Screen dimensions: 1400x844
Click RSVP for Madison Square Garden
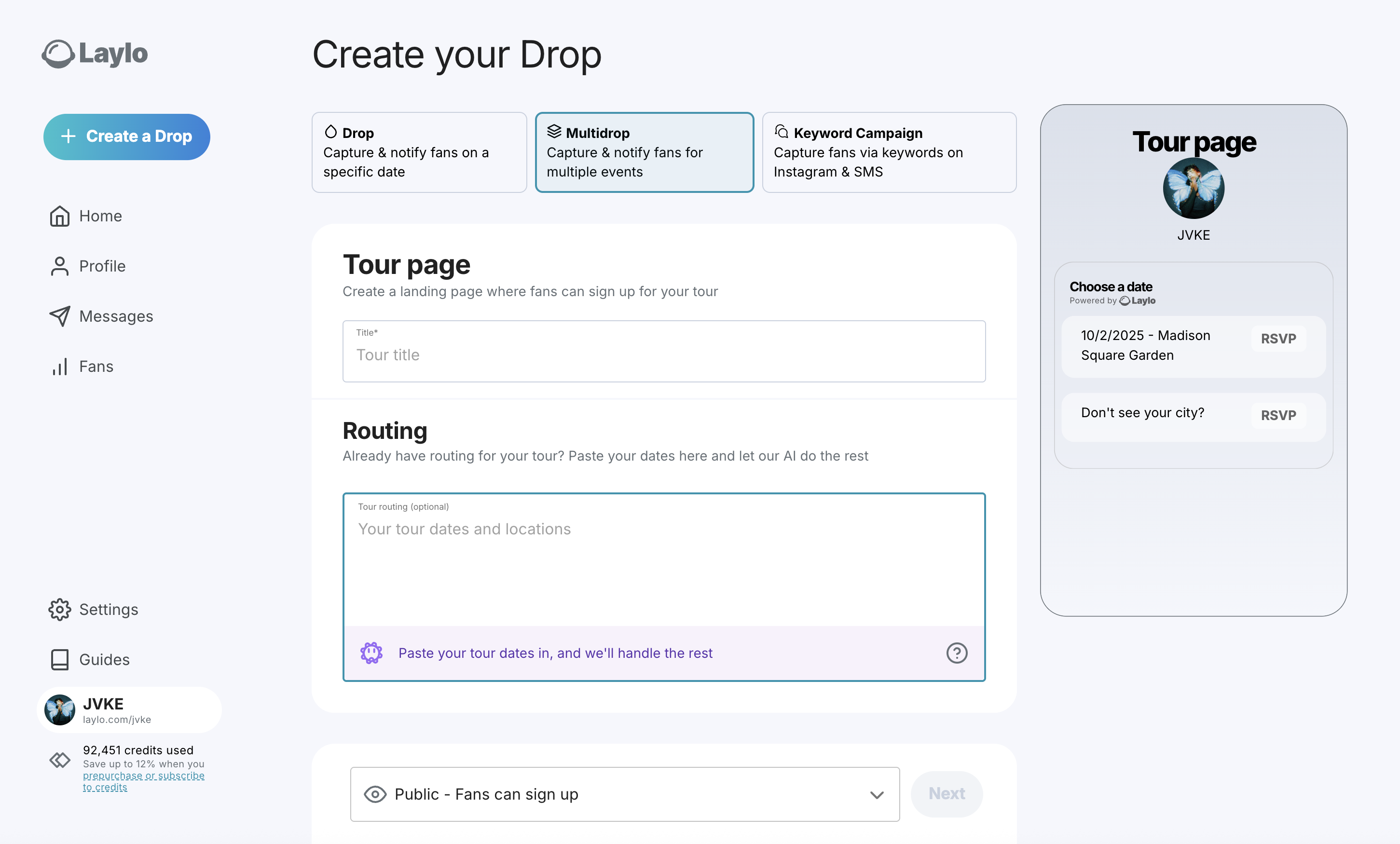[1278, 339]
